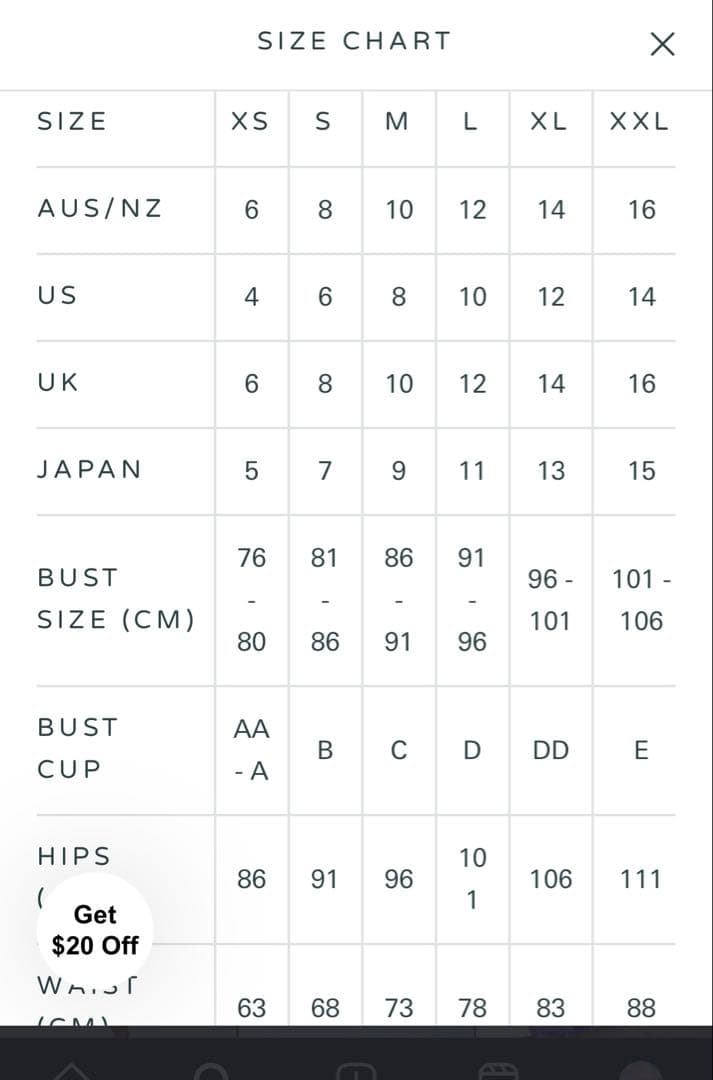Open the clapperboard icon in bottom bar

point(497,1070)
